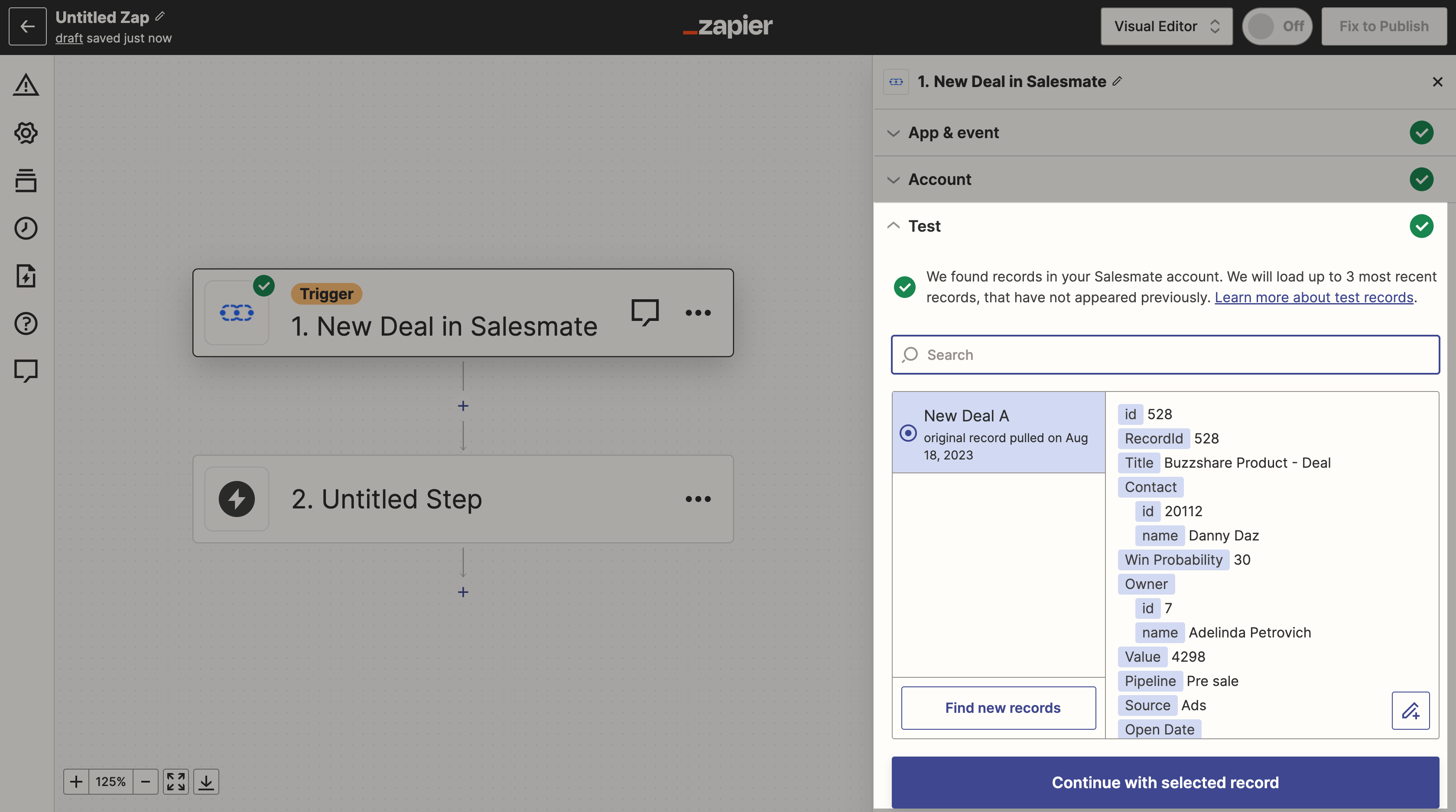Open the draft link under Zap title
Screen dimensions: 1456x812
(69, 38)
